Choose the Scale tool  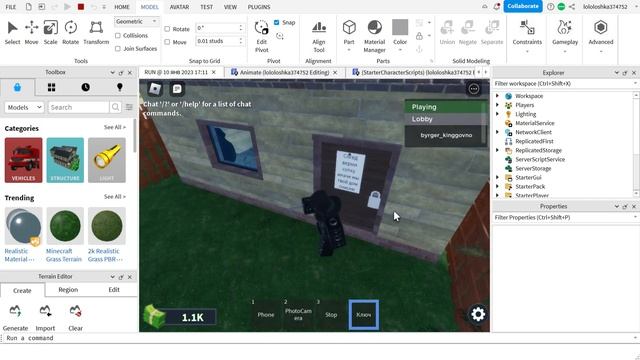[51, 33]
